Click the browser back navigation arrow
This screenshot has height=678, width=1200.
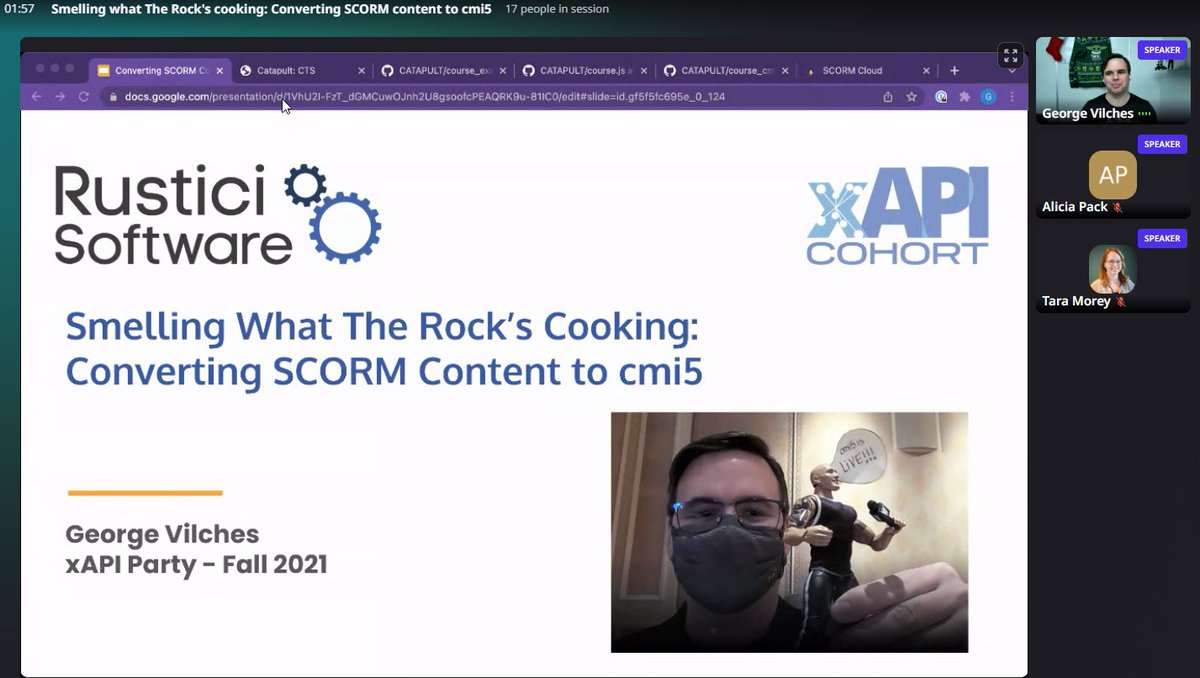coord(35,97)
